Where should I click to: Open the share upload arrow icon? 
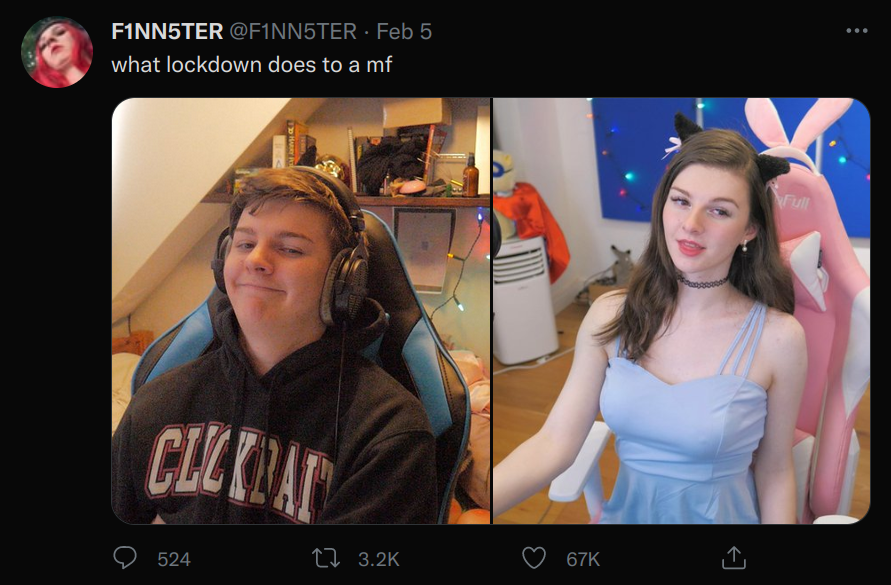pyautogui.click(x=733, y=558)
